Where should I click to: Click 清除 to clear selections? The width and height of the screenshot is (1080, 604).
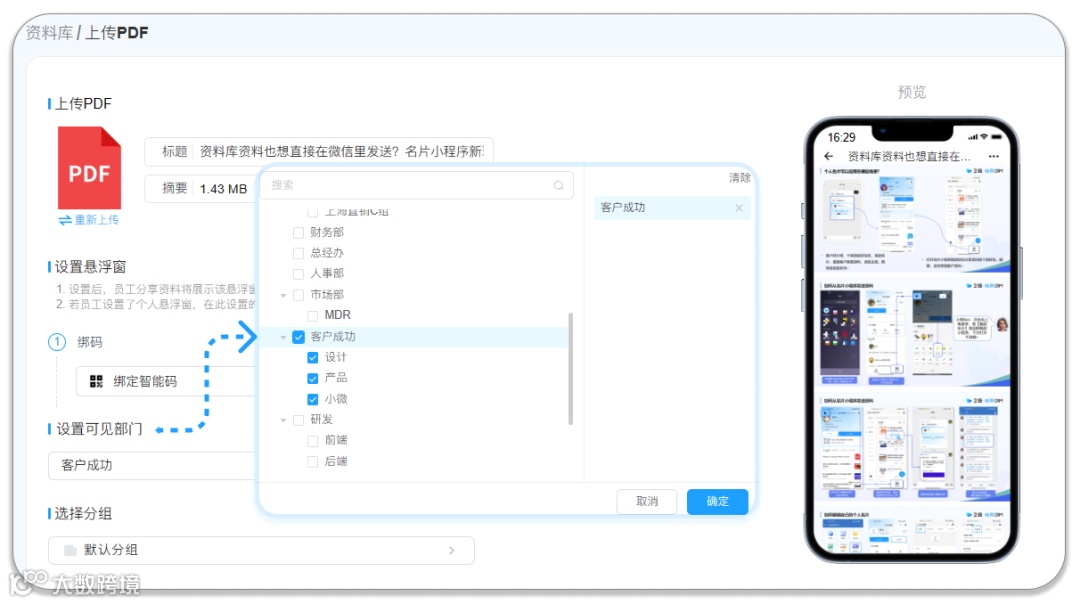click(x=739, y=178)
